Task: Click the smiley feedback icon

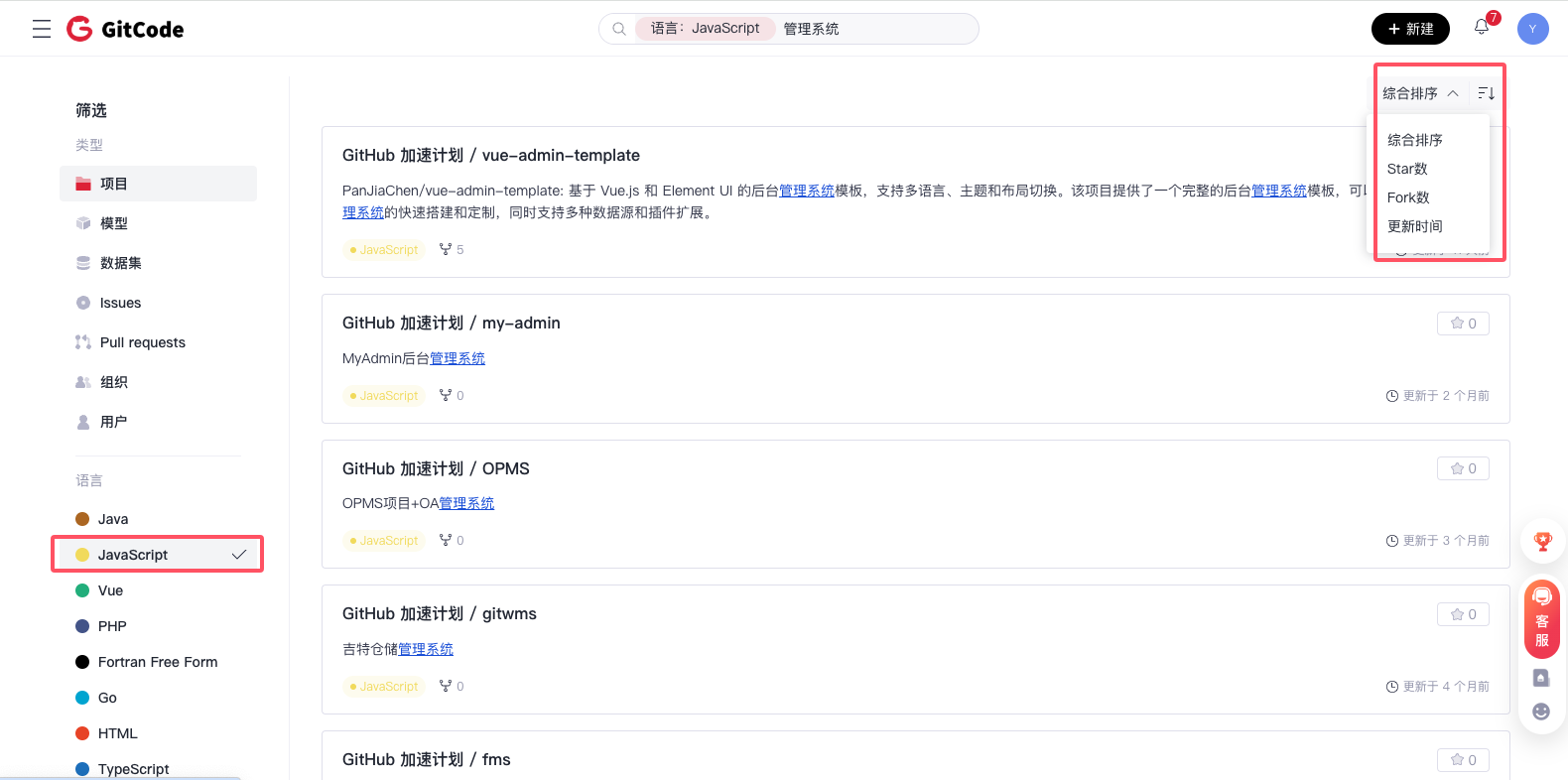Action: point(1541,712)
